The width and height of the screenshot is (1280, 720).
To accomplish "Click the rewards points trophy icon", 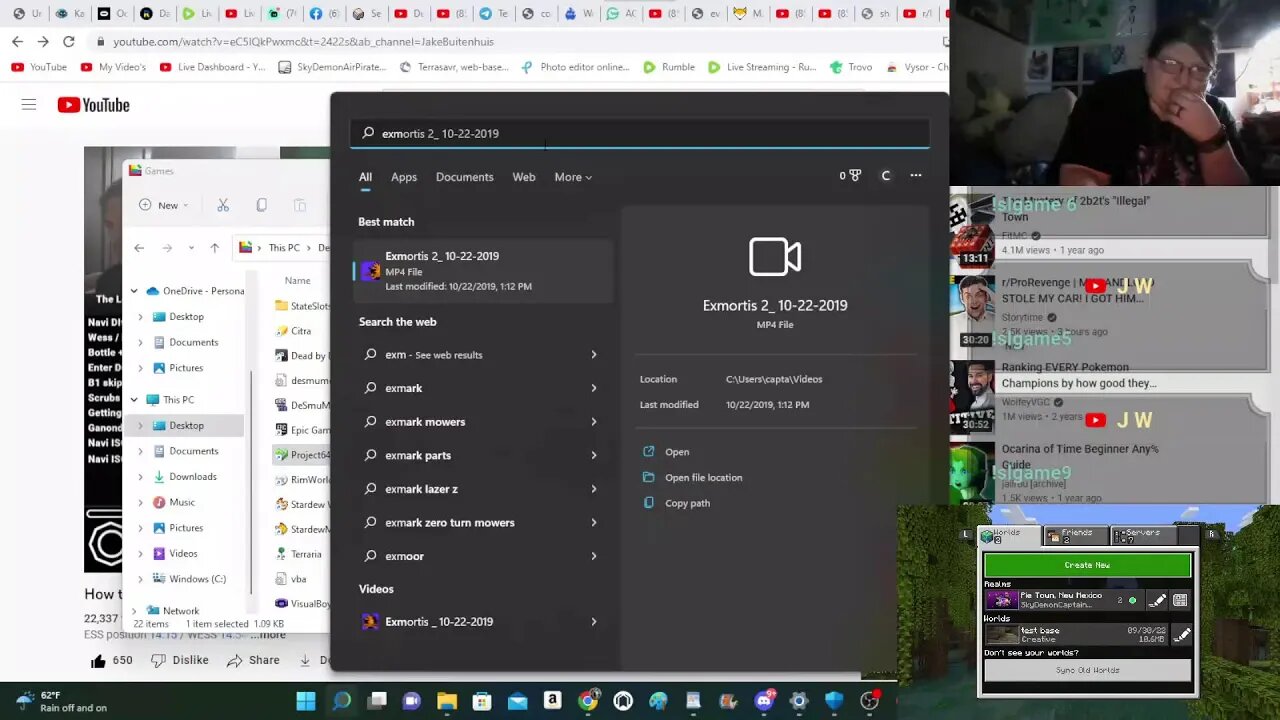I will [851, 176].
